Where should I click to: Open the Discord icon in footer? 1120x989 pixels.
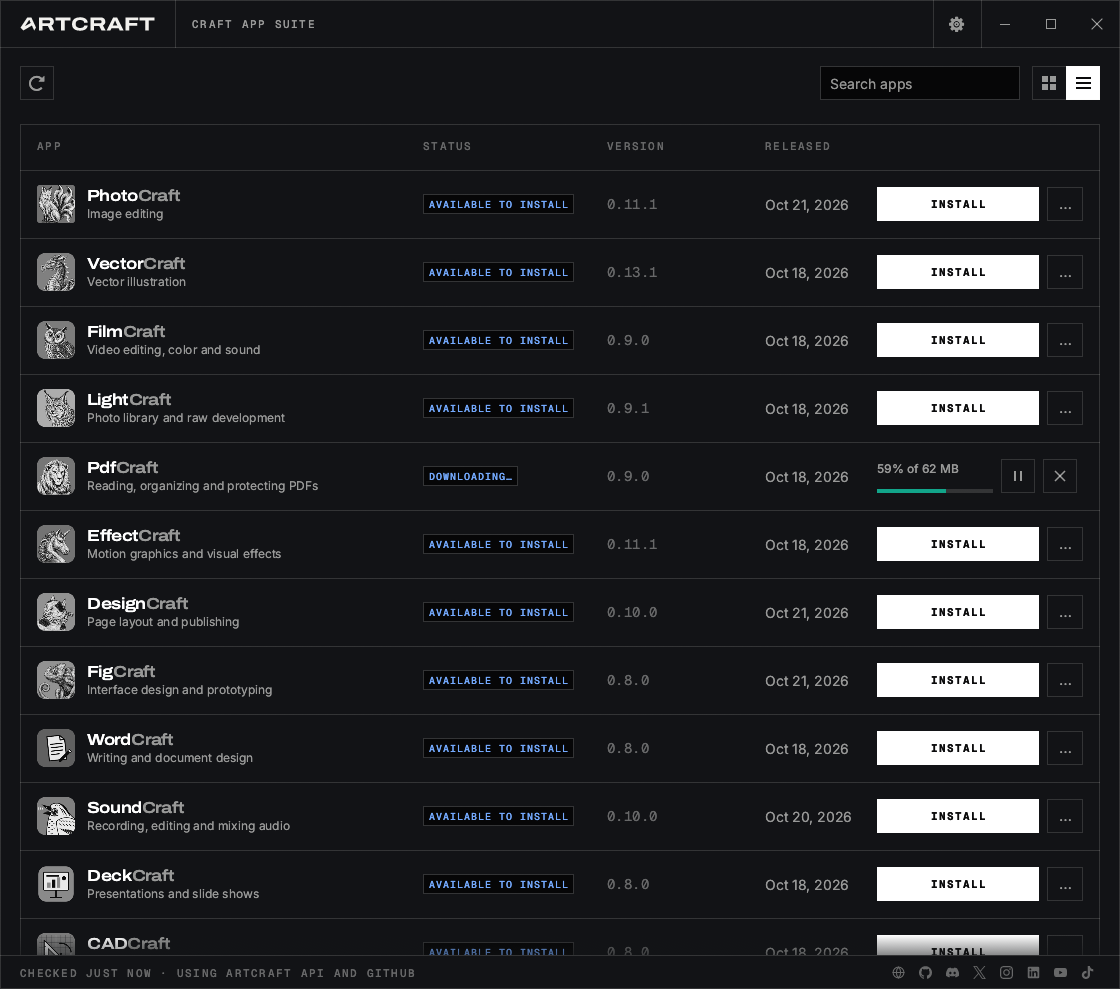953,973
